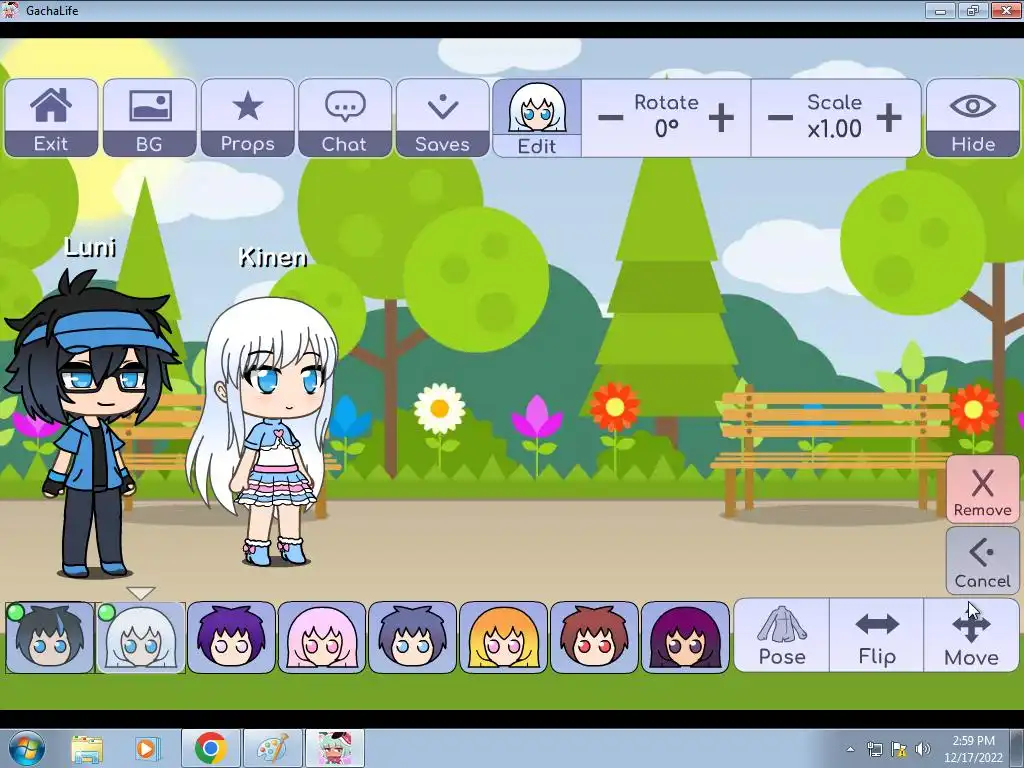Screen dimensions: 1024x768
Task: Open Paint from the taskbar
Action: [272, 748]
